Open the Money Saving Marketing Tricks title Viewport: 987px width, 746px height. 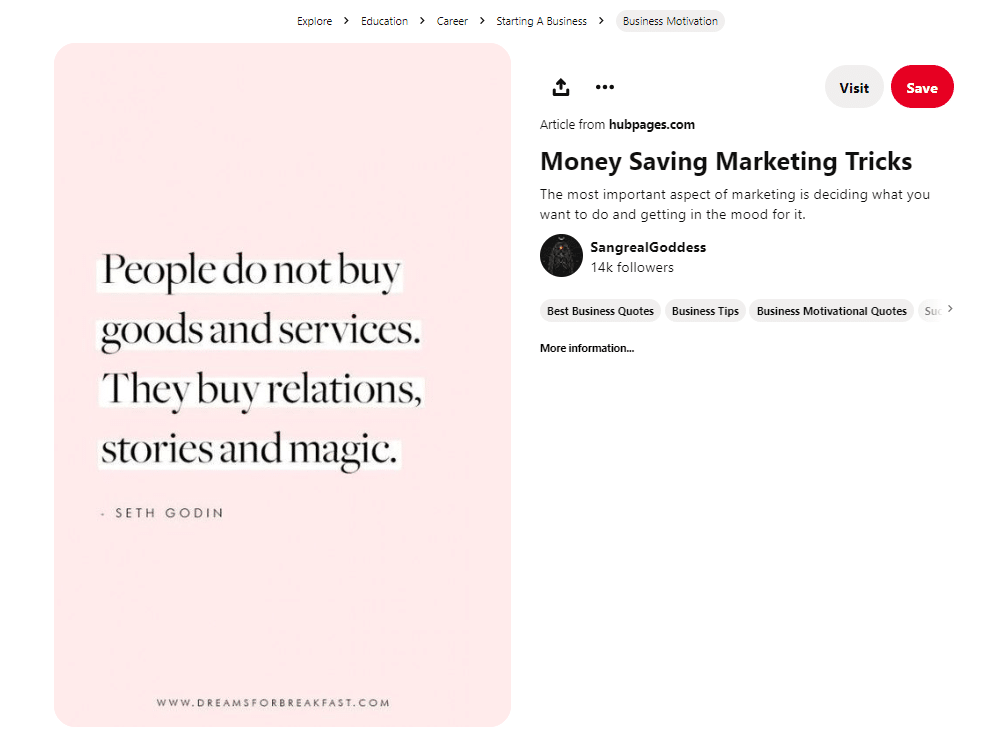tap(726, 161)
